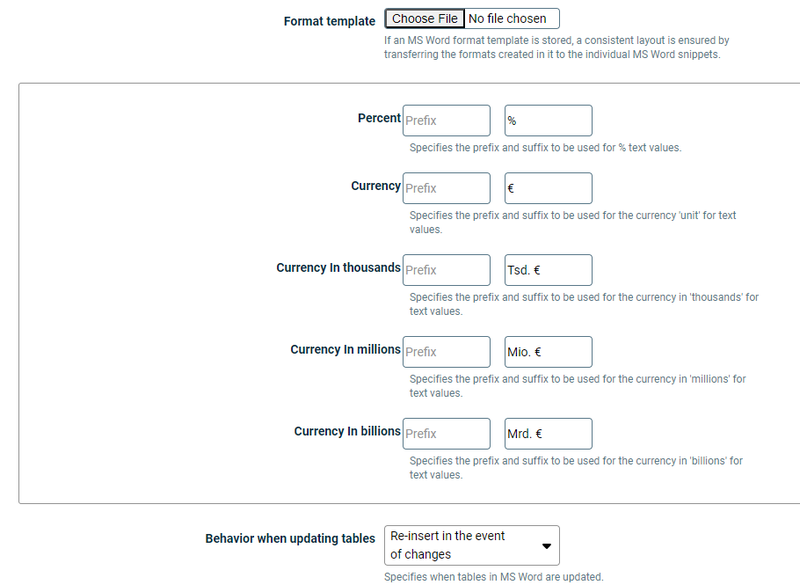Click the 'Percent' field label
This screenshot has height=585, width=800.
[x=382, y=118]
